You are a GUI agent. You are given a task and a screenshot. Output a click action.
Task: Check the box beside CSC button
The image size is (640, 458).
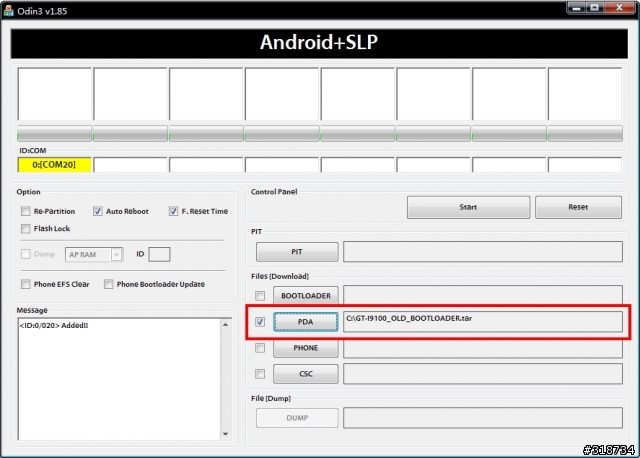coord(260,374)
